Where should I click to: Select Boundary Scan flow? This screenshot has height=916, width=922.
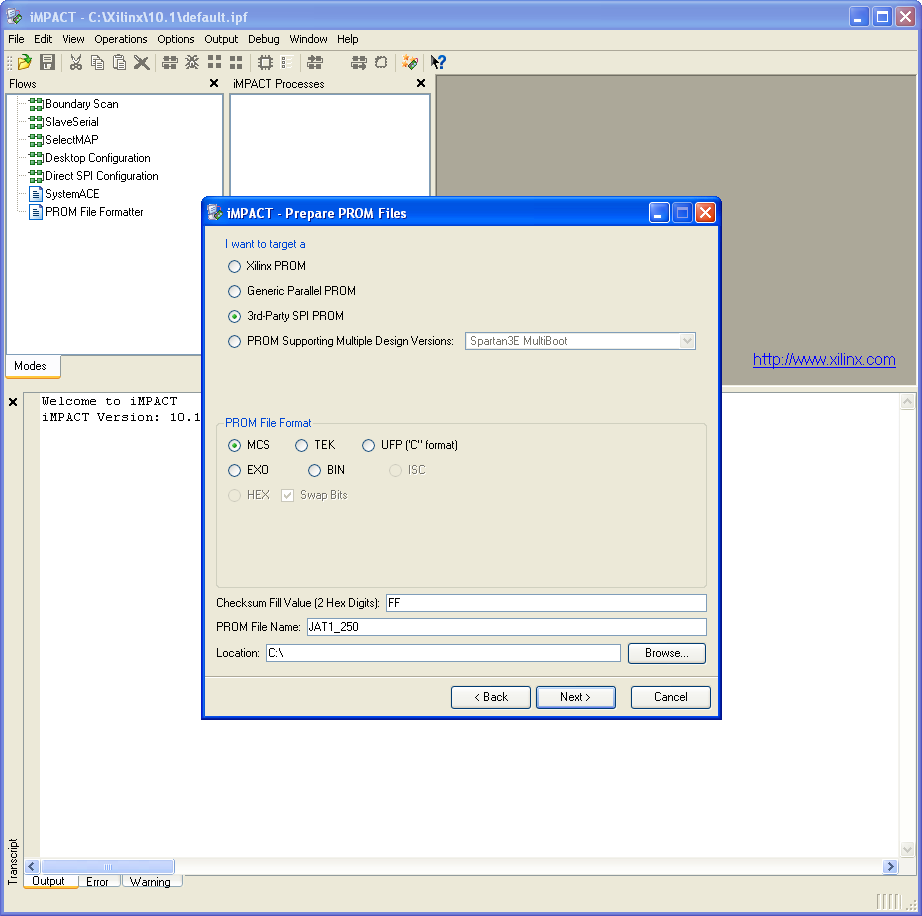coord(74,104)
